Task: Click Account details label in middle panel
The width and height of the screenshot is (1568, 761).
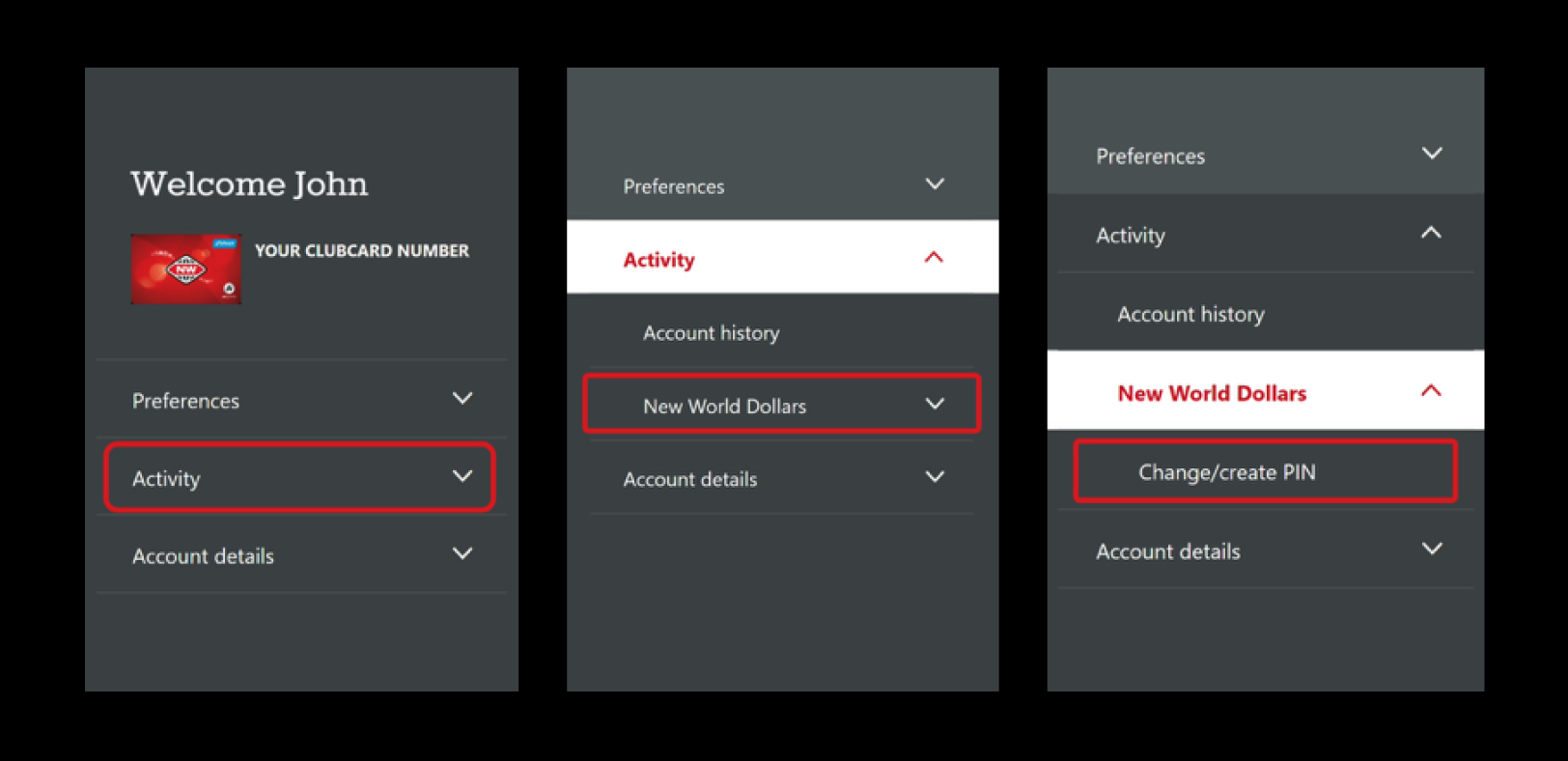Action: point(689,479)
